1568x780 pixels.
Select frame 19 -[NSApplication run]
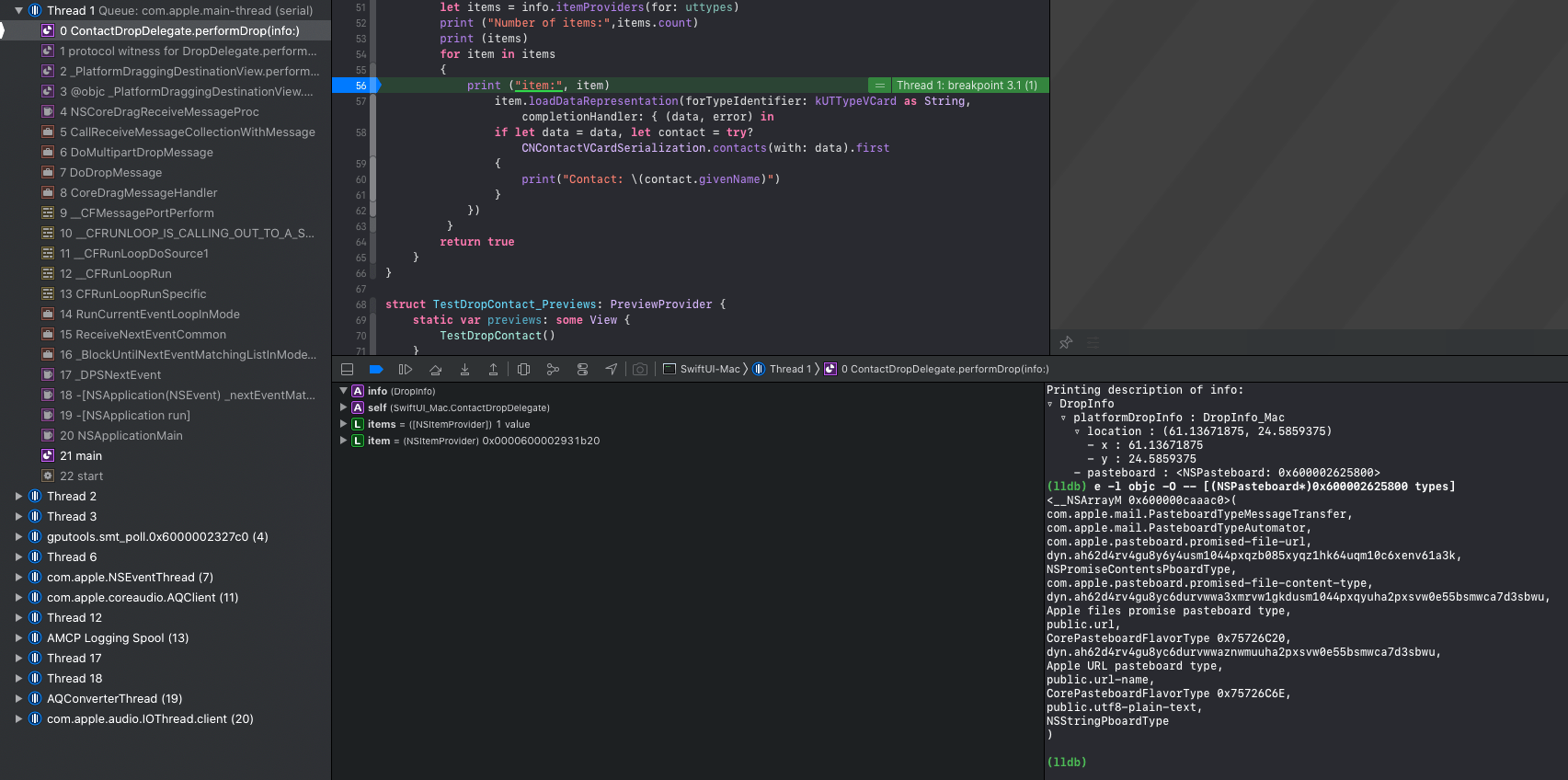(166, 416)
